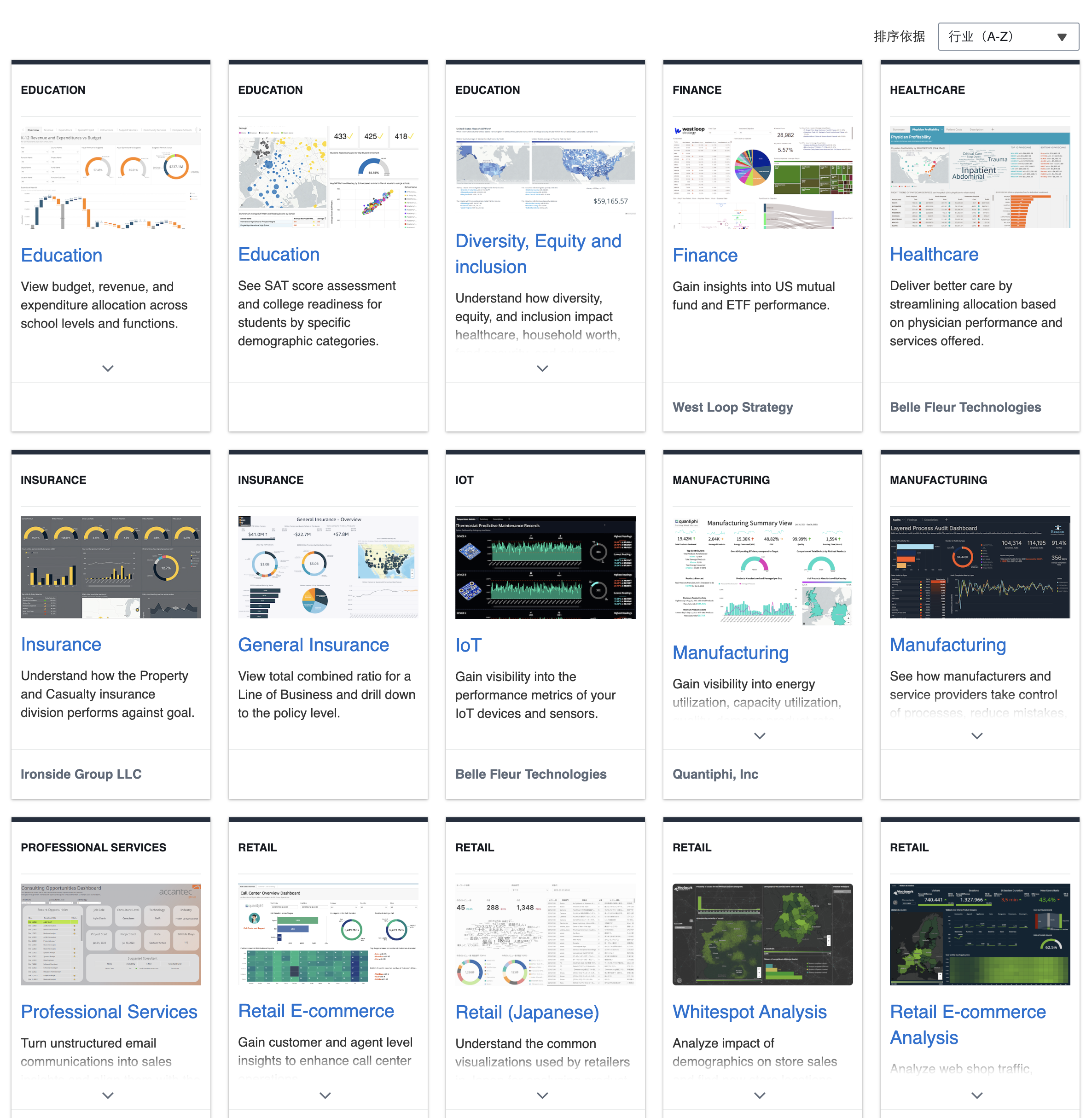Click the United States Household Worth thumbnail
The height and width of the screenshot is (1118, 1092).
[x=546, y=170]
